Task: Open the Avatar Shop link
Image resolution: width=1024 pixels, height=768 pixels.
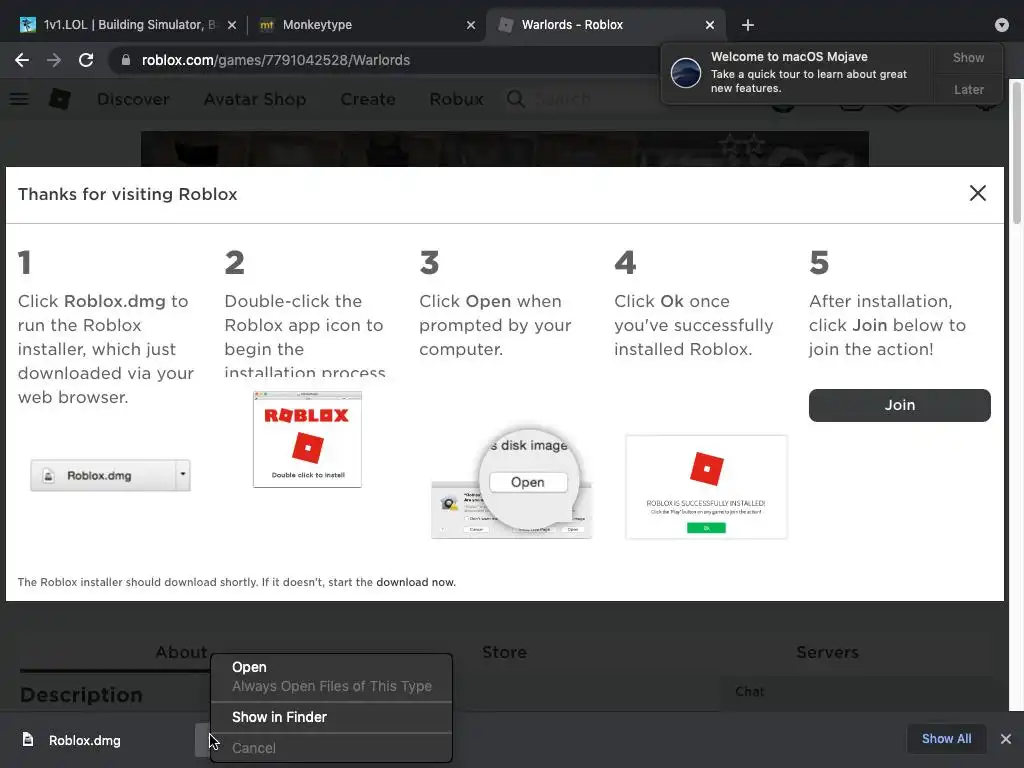Action: point(255,99)
